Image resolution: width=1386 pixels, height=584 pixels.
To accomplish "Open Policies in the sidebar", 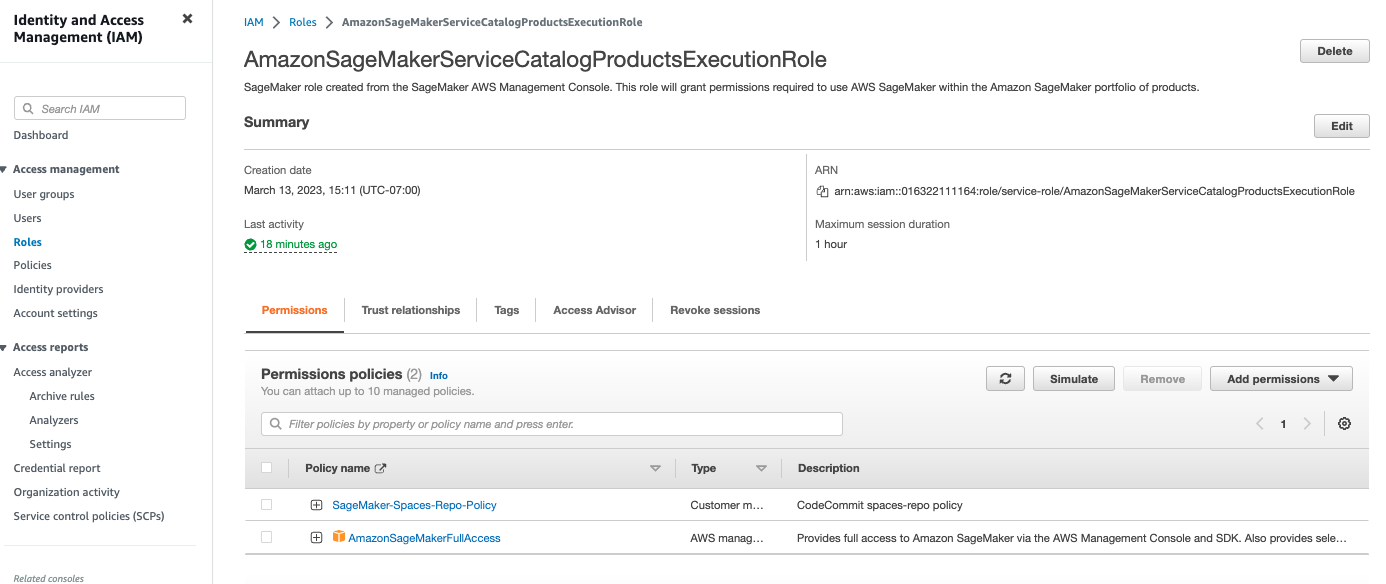I will pos(32,265).
